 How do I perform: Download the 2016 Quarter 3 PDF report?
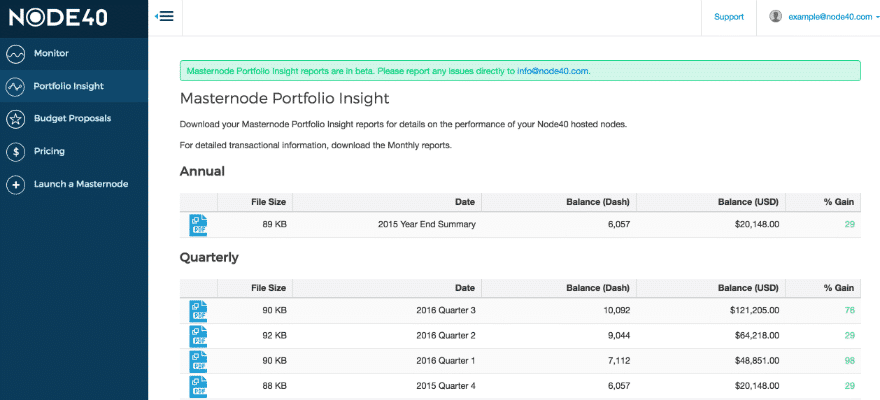198,311
